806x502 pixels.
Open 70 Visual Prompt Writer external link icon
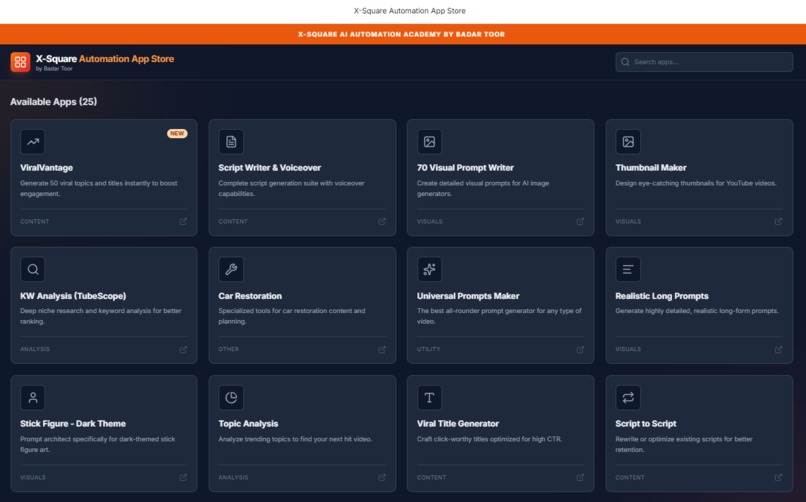(x=580, y=221)
